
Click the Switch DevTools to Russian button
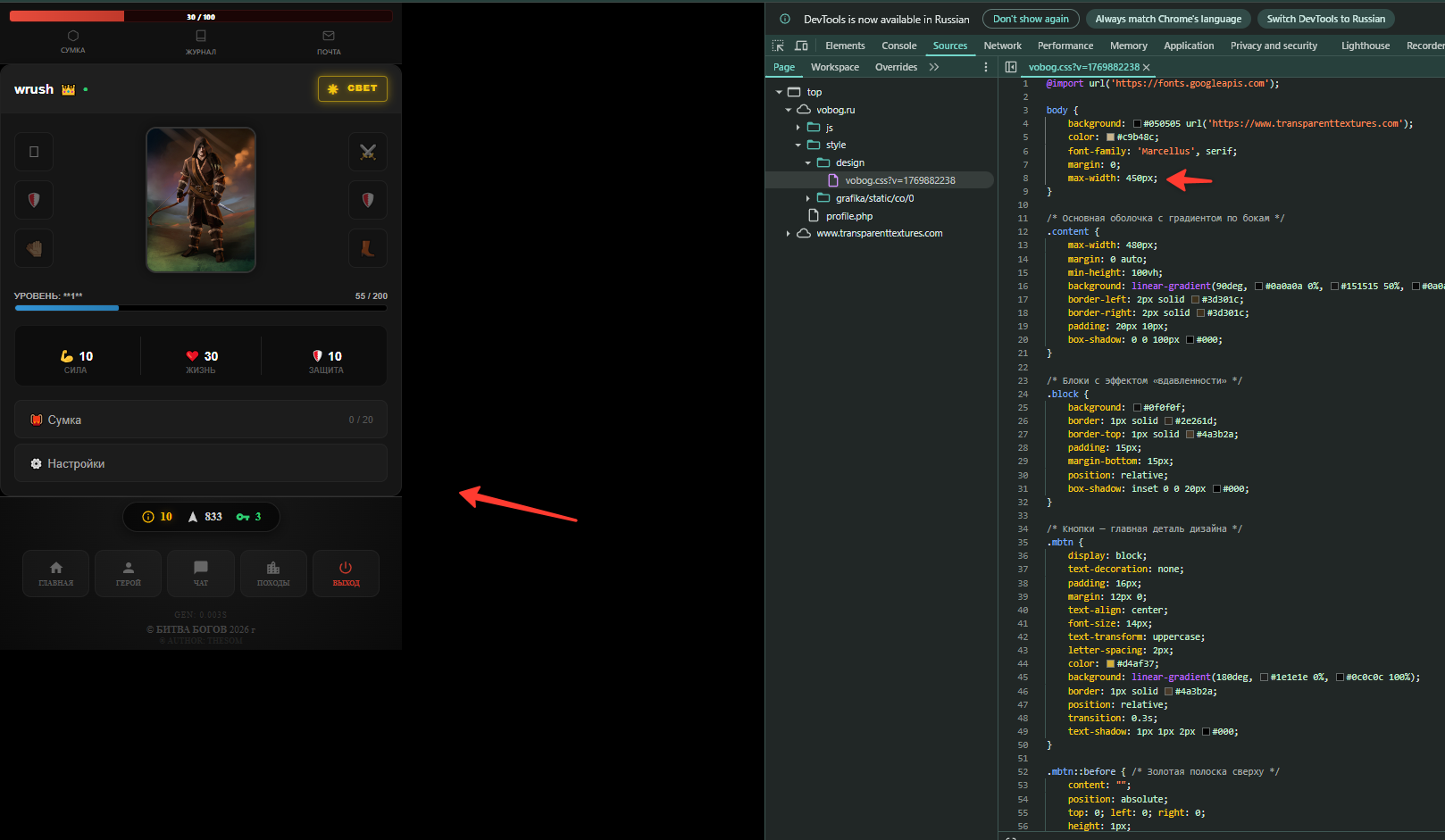[x=1325, y=19]
